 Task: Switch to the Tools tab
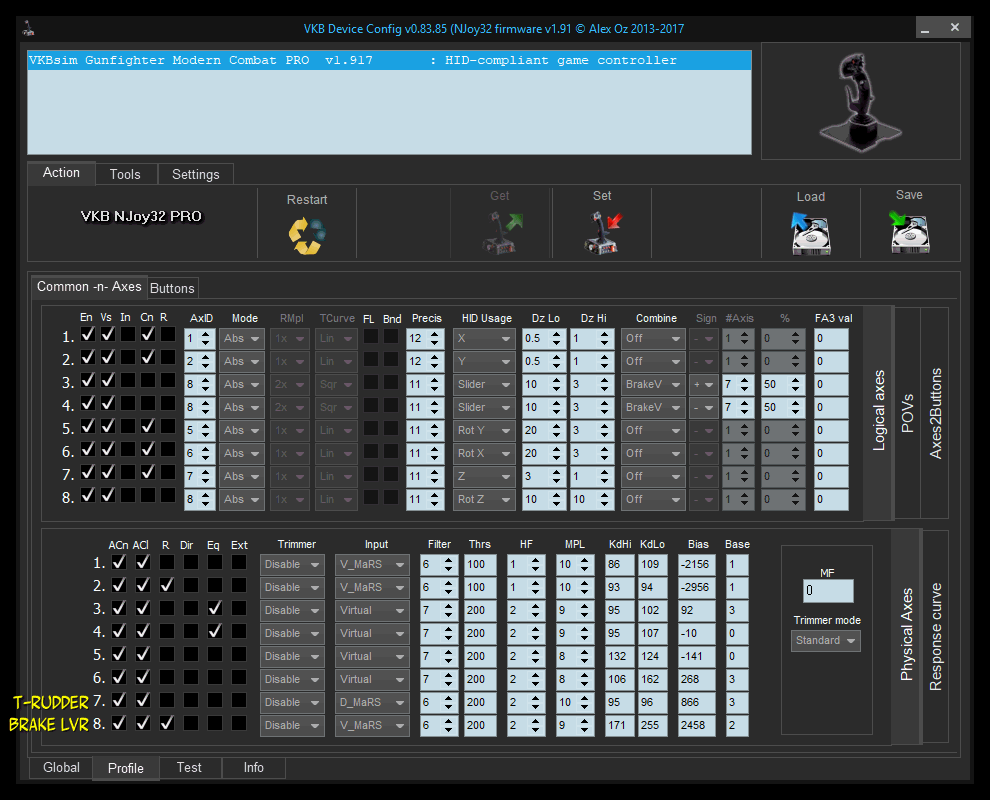click(125, 174)
